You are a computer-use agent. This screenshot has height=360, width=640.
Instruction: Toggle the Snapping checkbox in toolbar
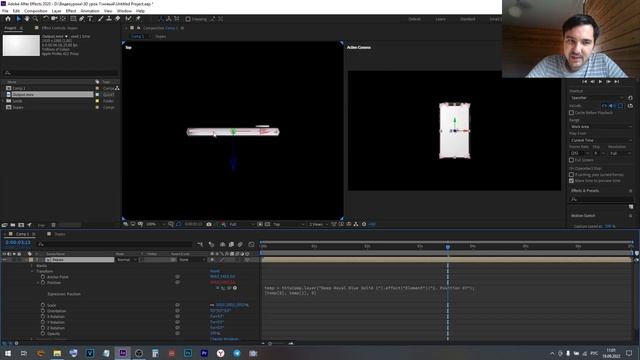coord(188,19)
